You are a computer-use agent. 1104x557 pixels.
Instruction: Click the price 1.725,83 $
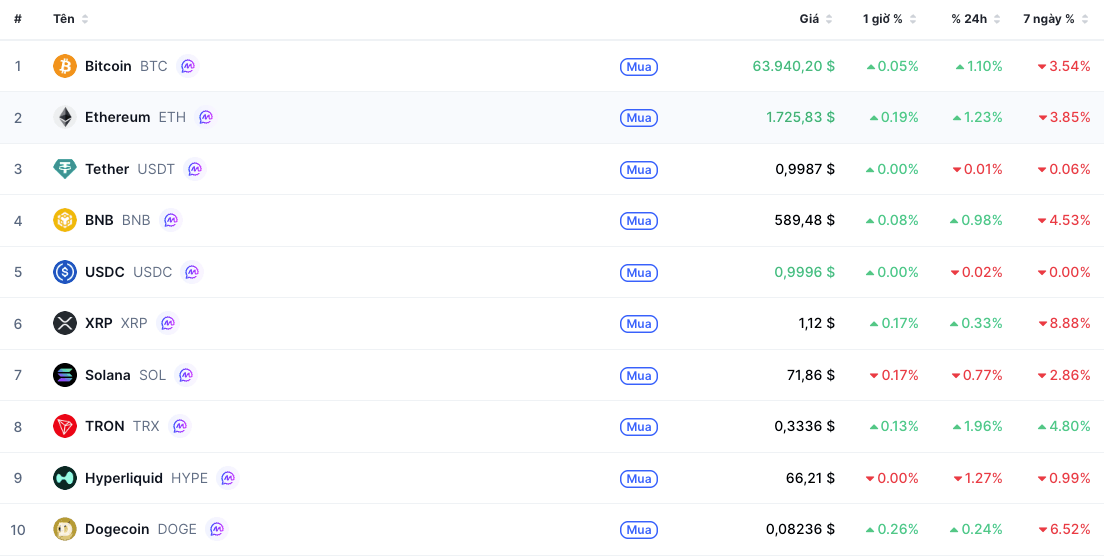click(x=801, y=118)
